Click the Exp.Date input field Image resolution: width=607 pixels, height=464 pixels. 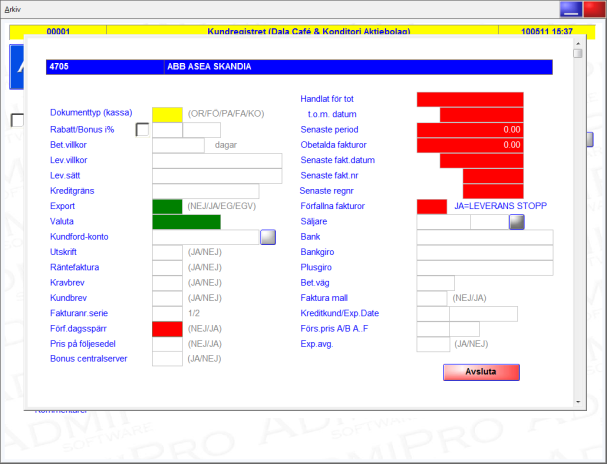[484, 314]
